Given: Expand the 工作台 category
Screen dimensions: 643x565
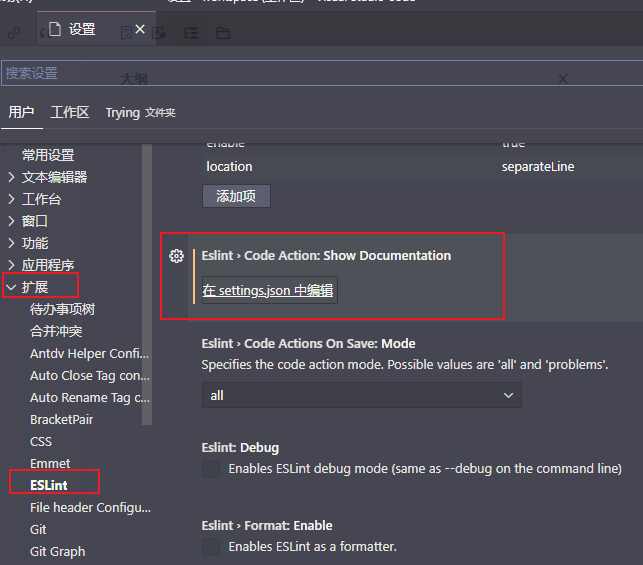Looking at the screenshot, I should (11, 199).
